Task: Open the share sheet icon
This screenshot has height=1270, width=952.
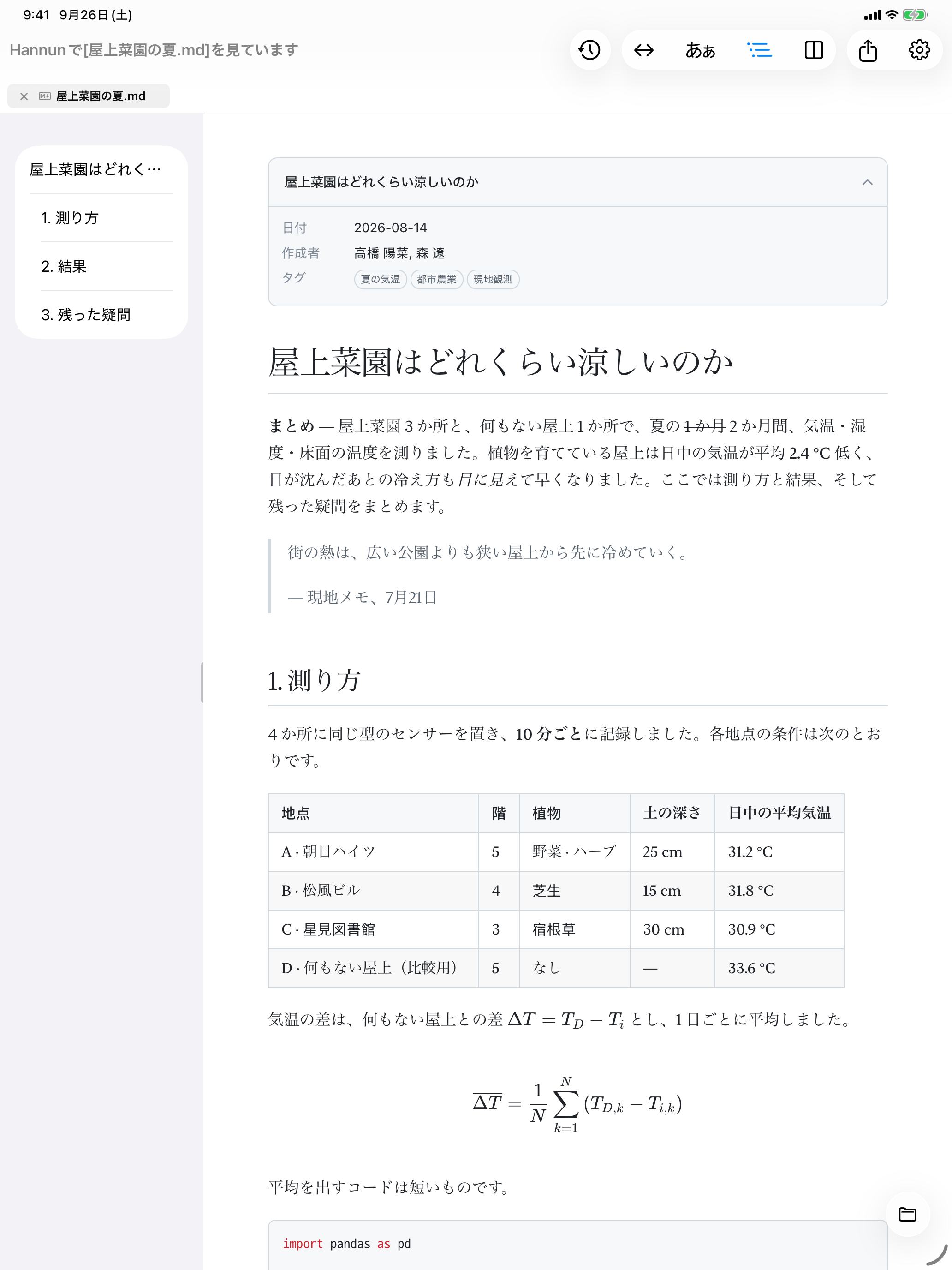Action: (x=868, y=50)
